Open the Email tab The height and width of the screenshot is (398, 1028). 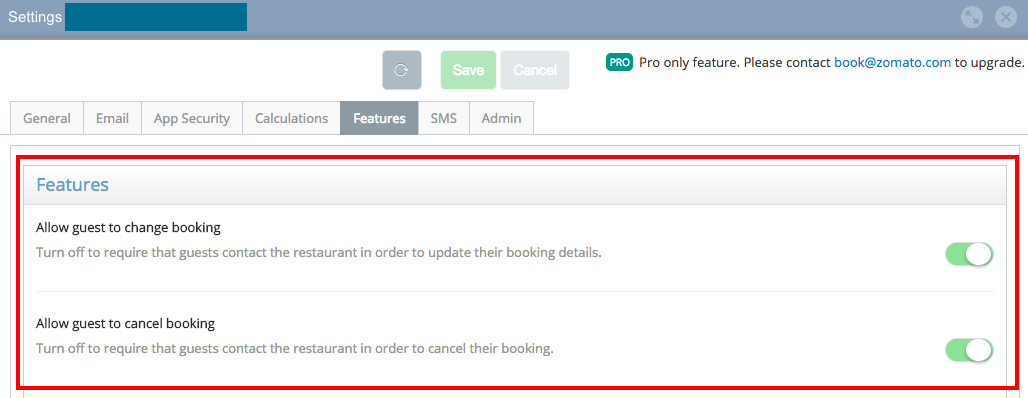(x=112, y=119)
